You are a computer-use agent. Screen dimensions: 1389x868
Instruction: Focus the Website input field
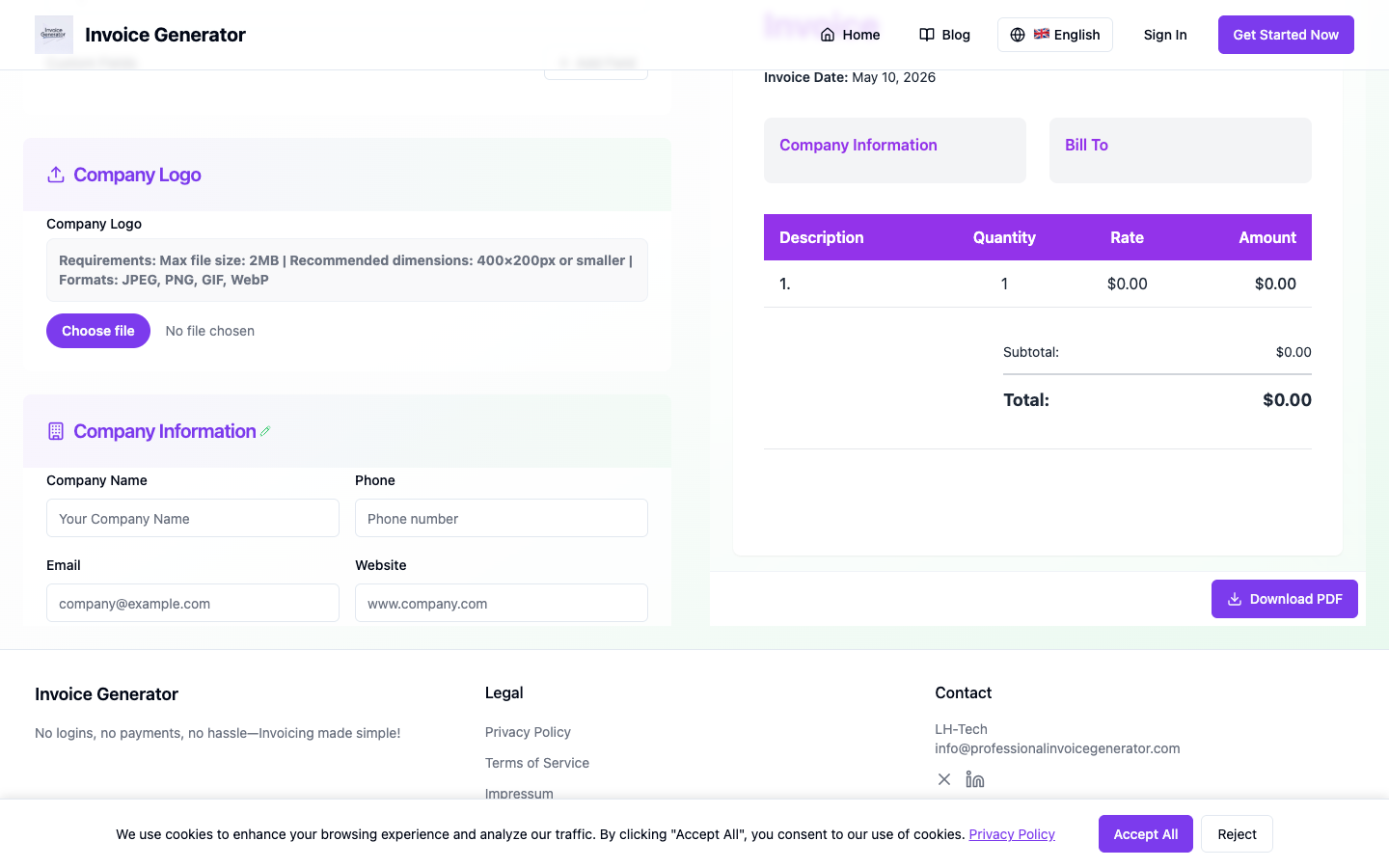[502, 603]
